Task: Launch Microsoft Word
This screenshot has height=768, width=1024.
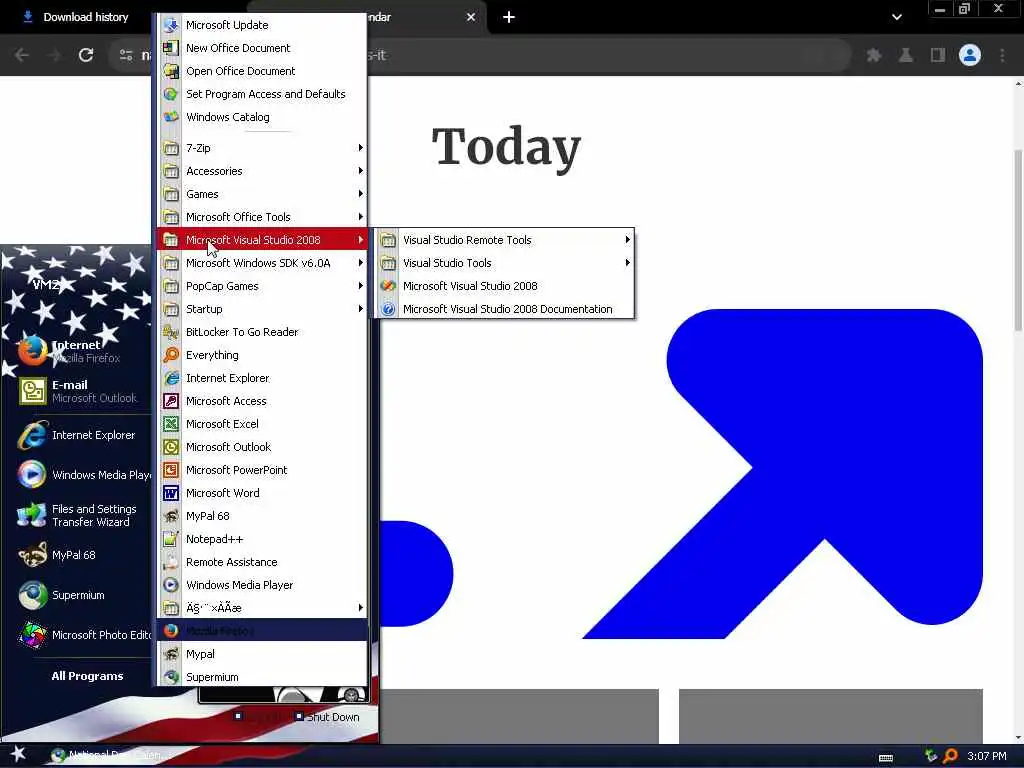Action: tap(262, 493)
